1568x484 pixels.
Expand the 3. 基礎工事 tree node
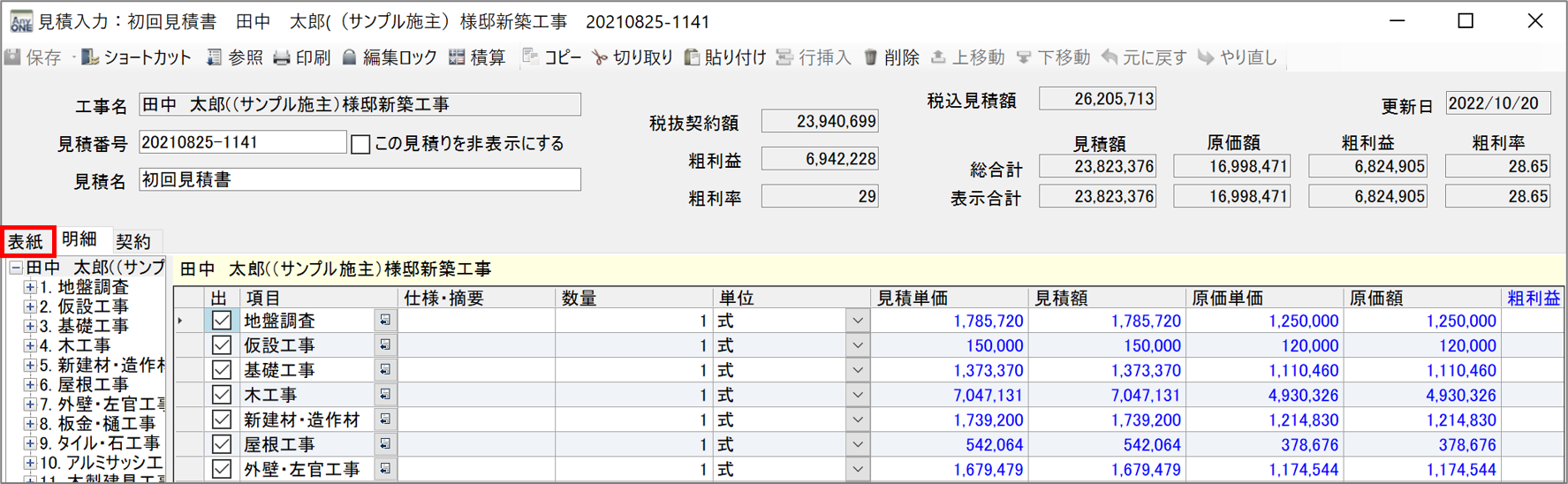(30, 326)
